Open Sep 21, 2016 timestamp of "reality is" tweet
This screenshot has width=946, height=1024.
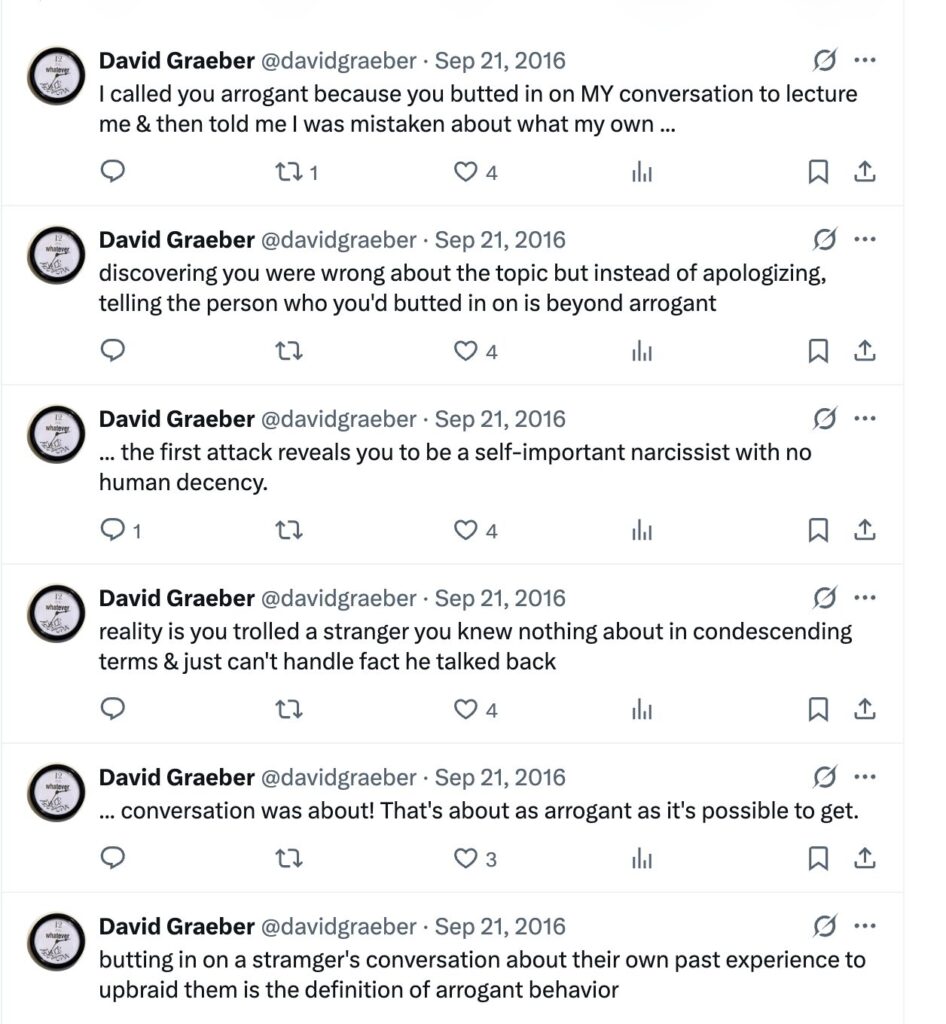[499, 598]
